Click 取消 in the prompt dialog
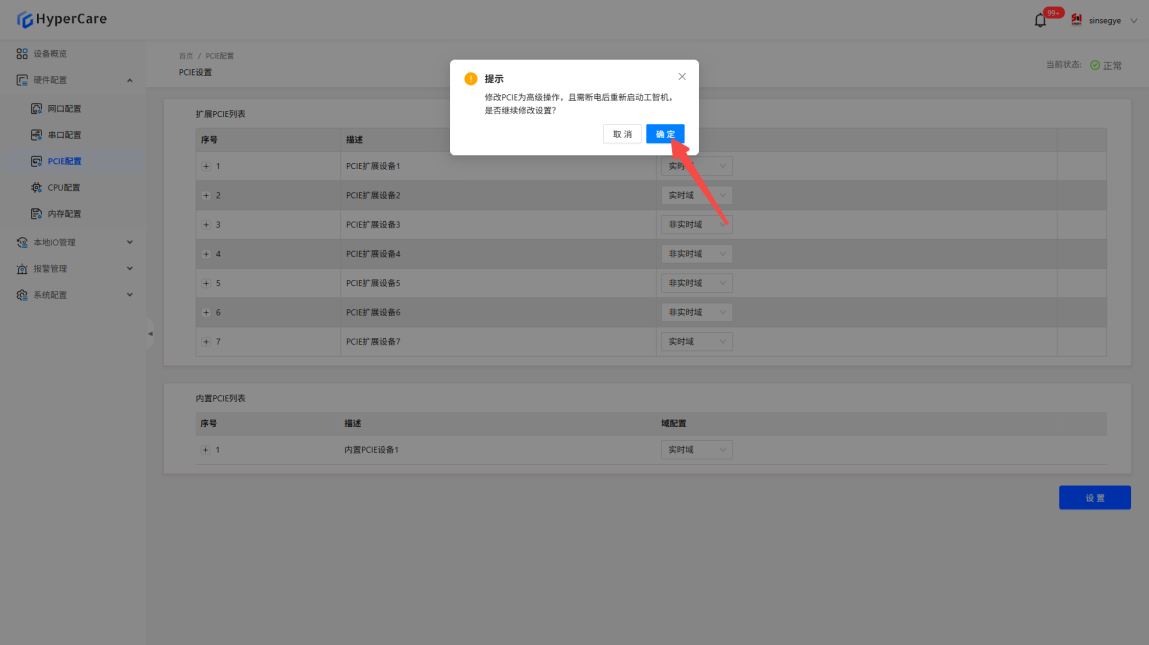Screen dimensions: 1149x645 [x=622, y=134]
